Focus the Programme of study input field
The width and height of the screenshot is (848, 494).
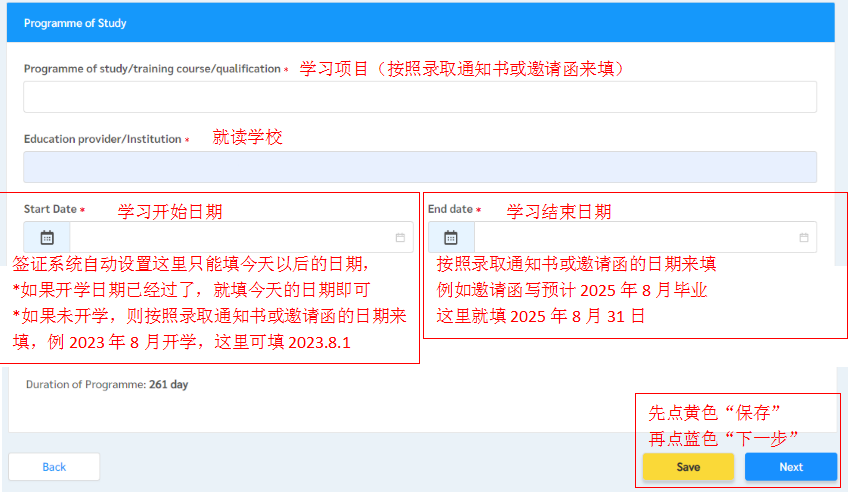(x=420, y=97)
